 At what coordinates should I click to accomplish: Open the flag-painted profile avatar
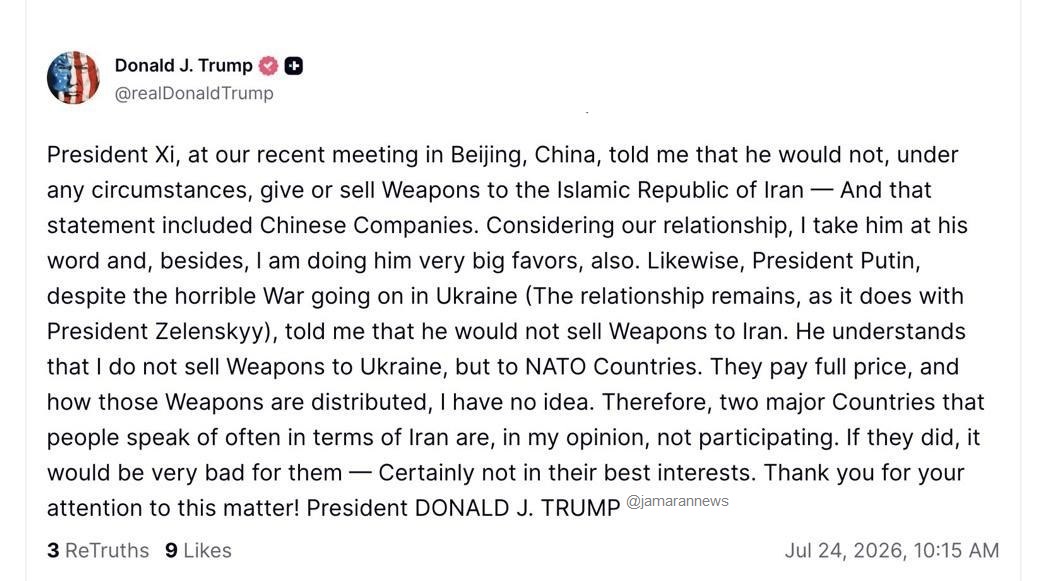pyautogui.click(x=73, y=77)
